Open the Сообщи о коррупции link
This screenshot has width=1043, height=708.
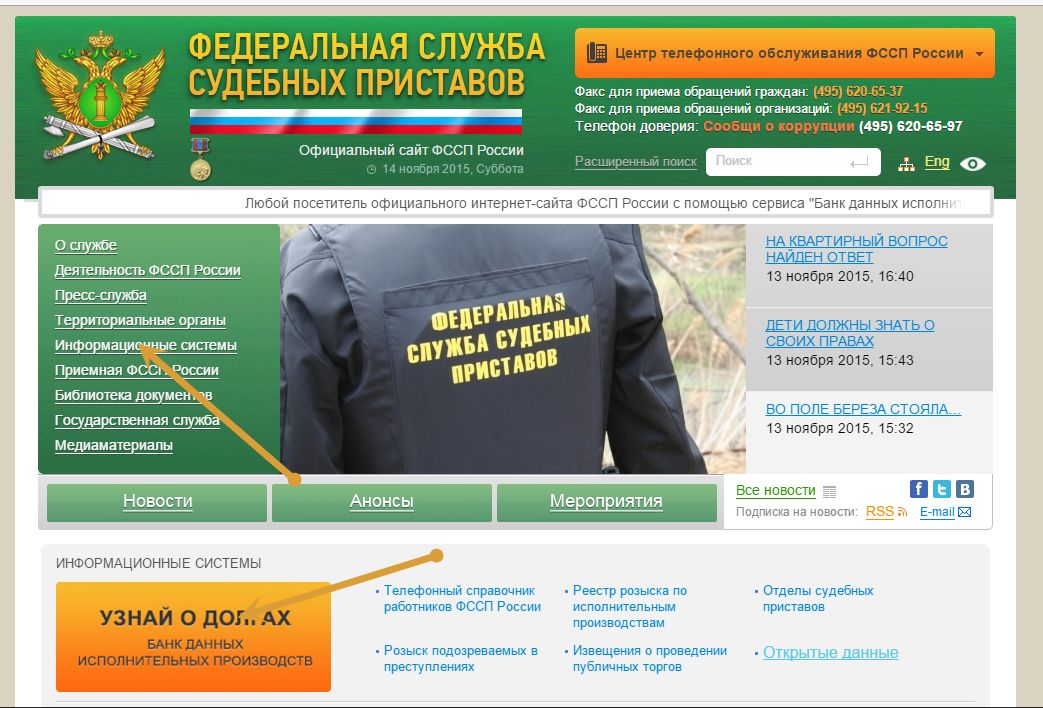click(778, 126)
